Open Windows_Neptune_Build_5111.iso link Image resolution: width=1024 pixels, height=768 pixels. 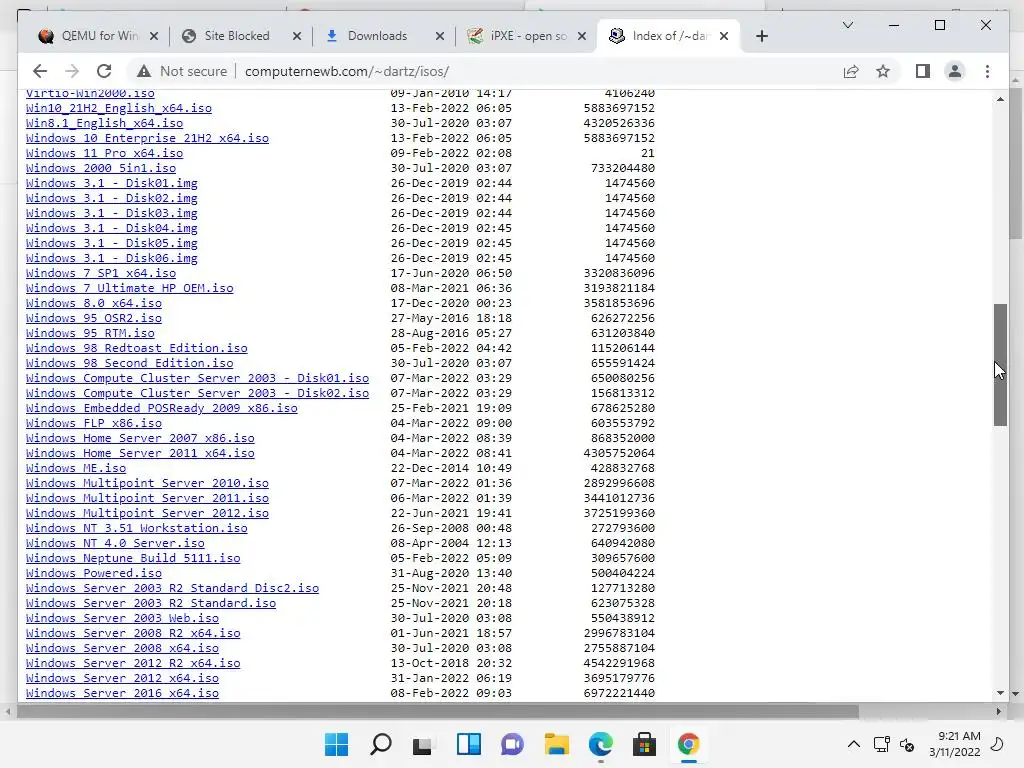(x=133, y=558)
